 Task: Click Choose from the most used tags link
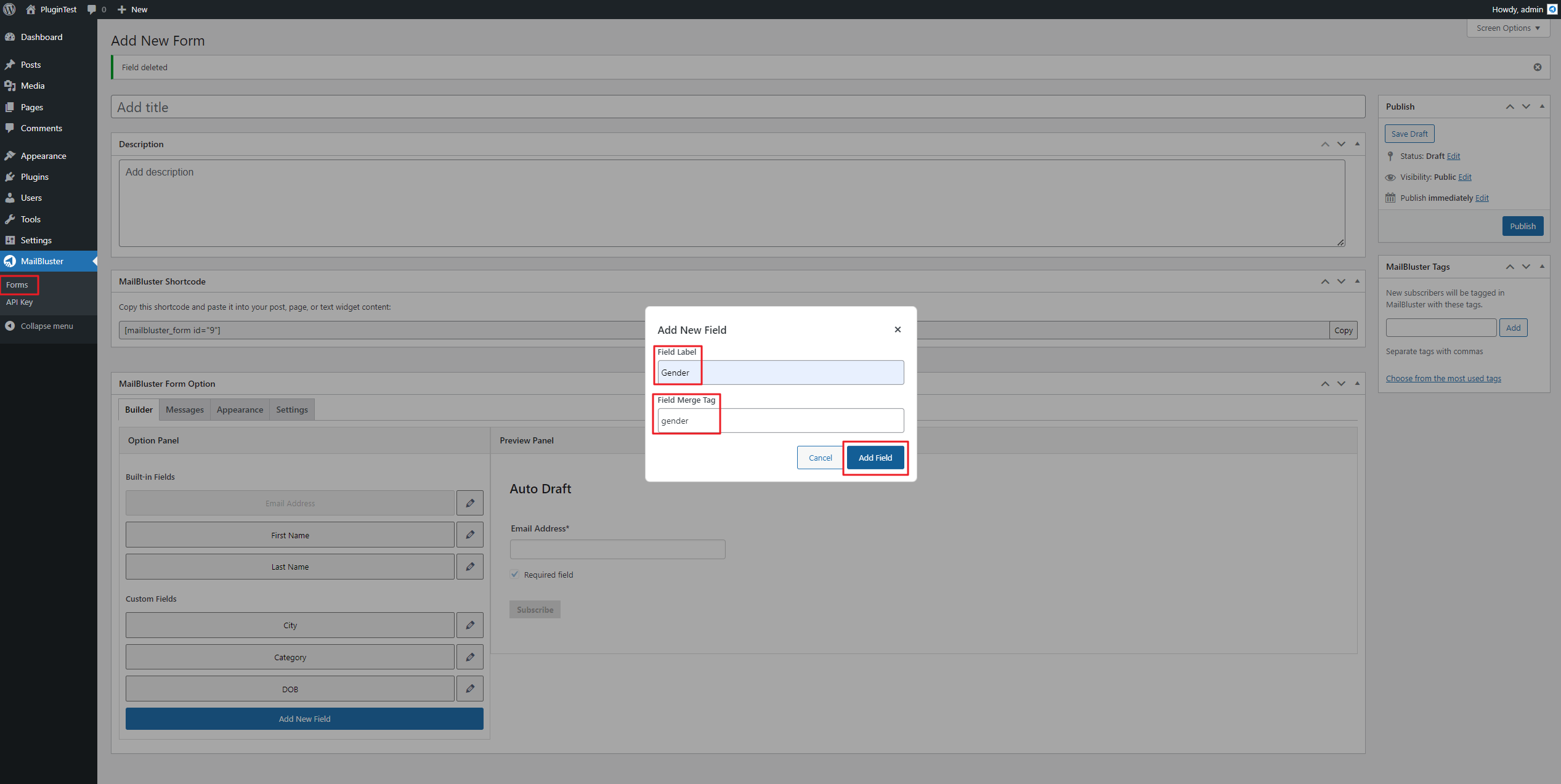pyautogui.click(x=1443, y=378)
